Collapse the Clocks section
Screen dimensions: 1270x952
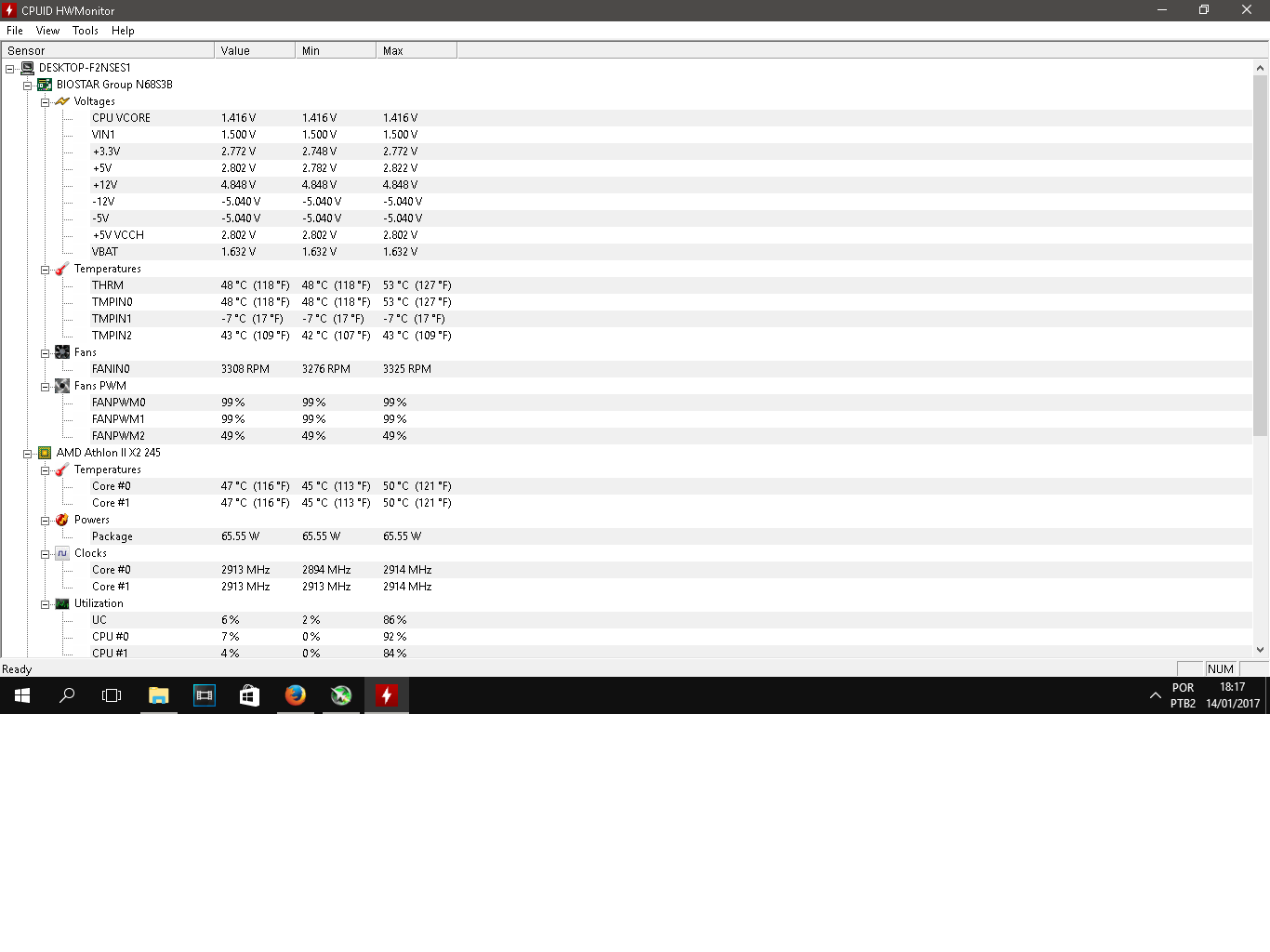click(x=45, y=554)
